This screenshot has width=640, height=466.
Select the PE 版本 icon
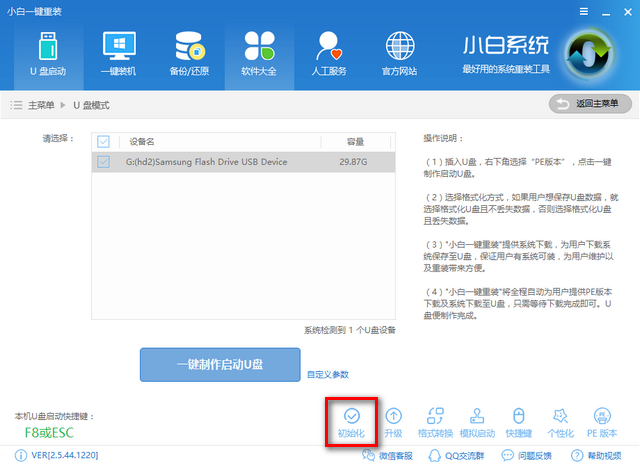point(602,416)
